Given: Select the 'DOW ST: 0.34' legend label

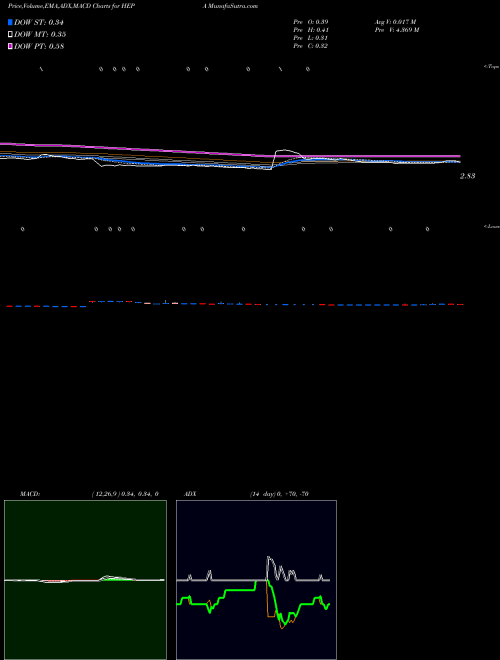Looking at the screenshot, I should (39, 22).
